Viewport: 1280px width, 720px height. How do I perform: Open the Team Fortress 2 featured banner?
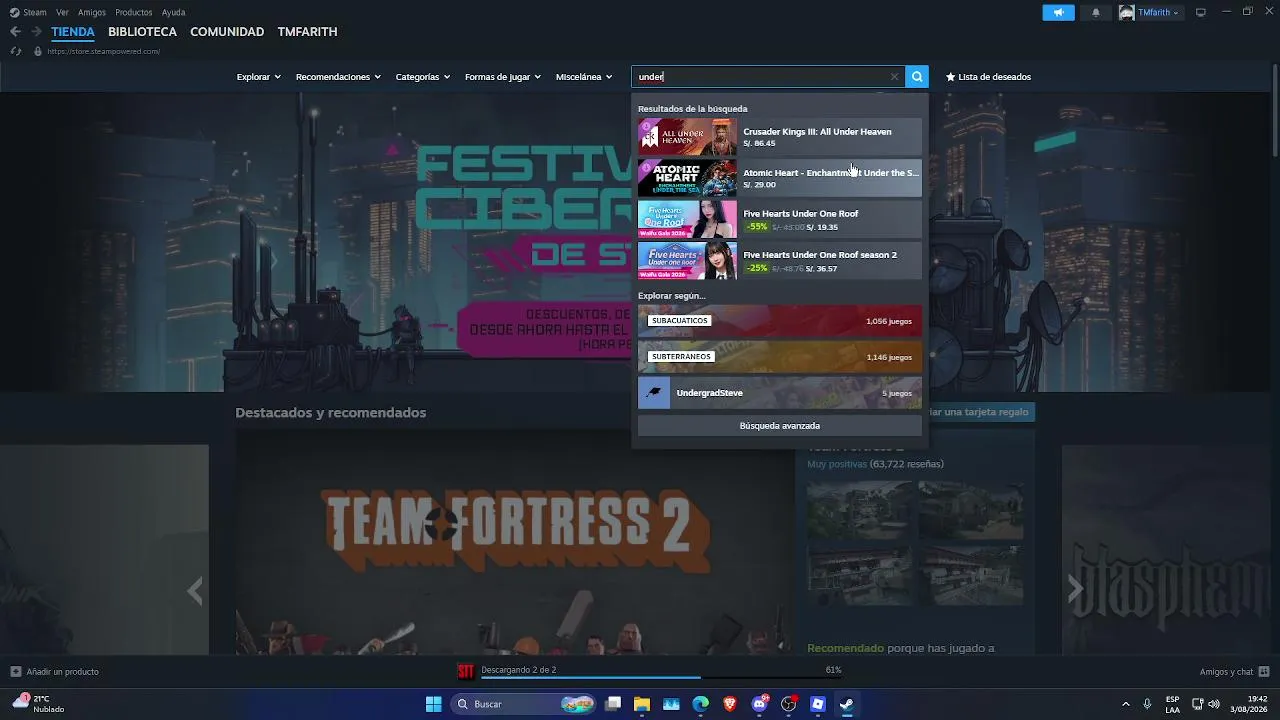[x=515, y=543]
